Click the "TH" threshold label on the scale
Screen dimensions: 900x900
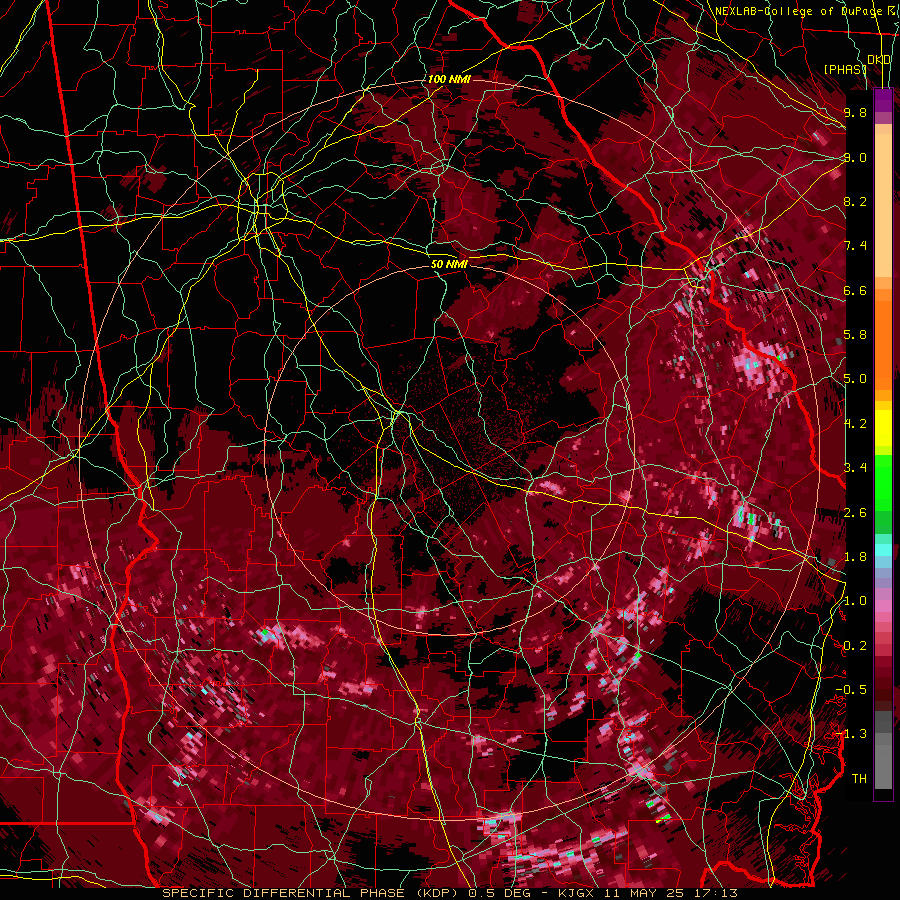[859, 779]
